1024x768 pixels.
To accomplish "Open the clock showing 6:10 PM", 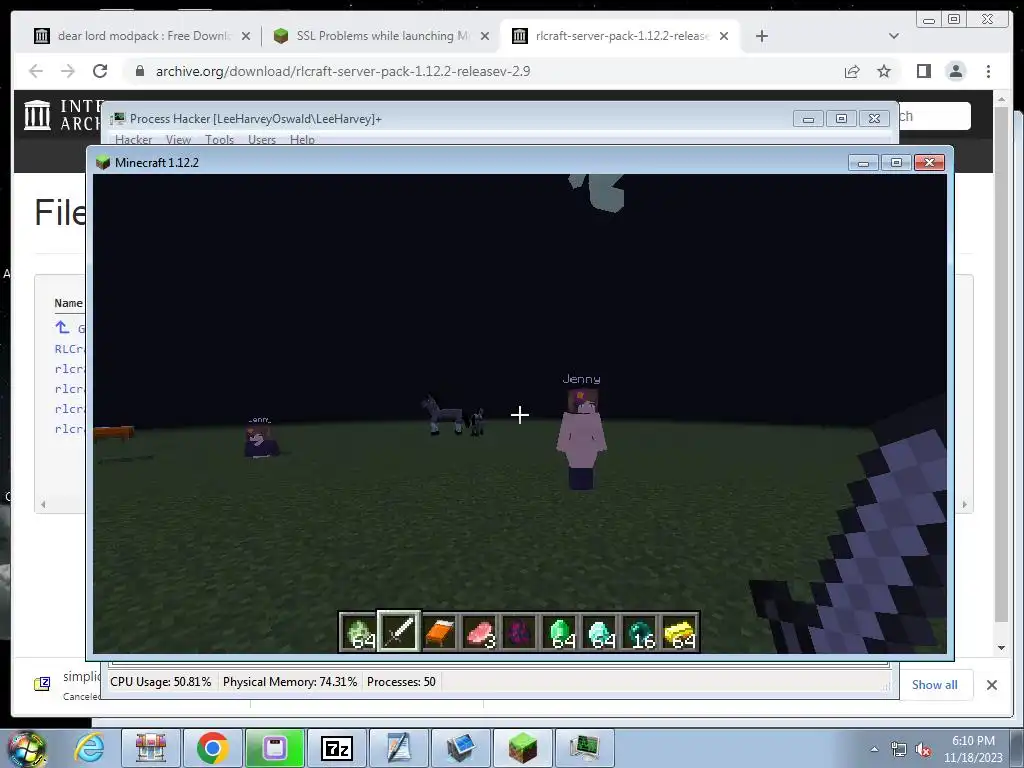I will 973,749.
